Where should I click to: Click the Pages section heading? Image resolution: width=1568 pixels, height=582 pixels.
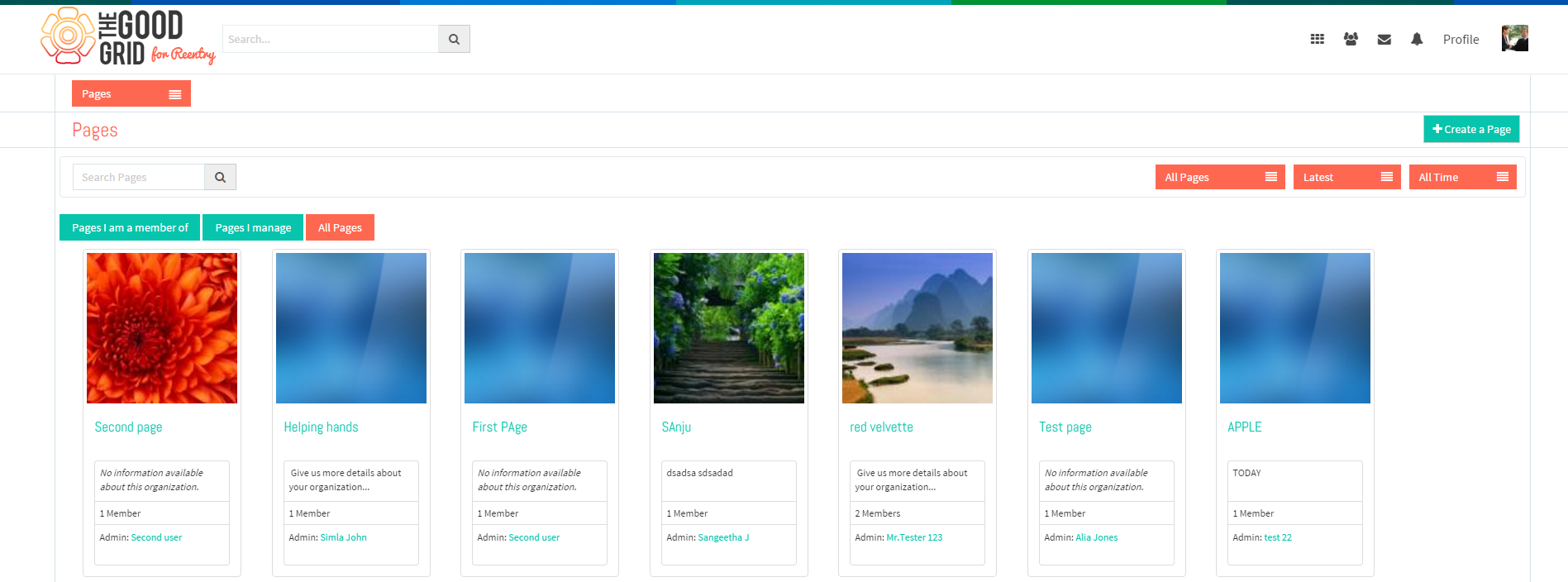tap(95, 130)
